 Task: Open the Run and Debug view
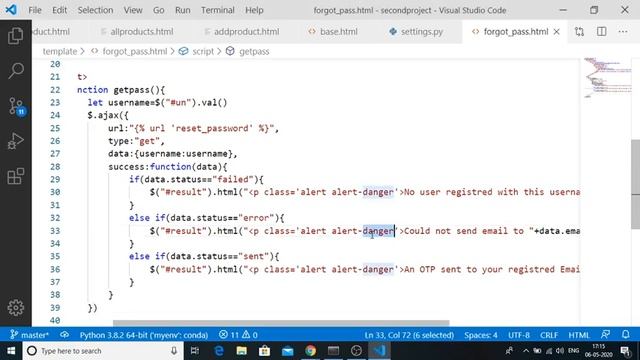[16, 141]
